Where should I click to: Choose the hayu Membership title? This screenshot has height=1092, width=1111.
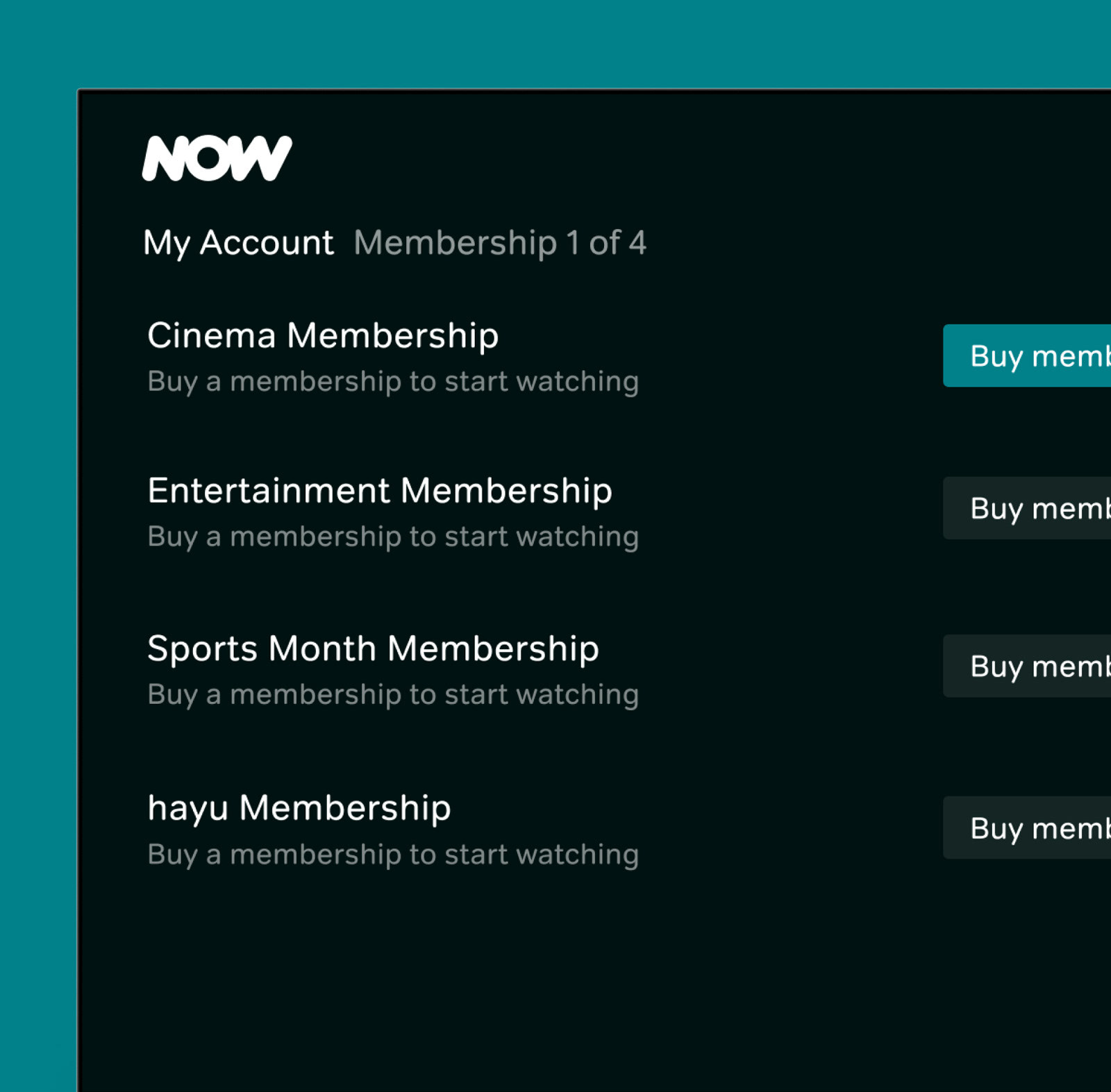(299, 809)
